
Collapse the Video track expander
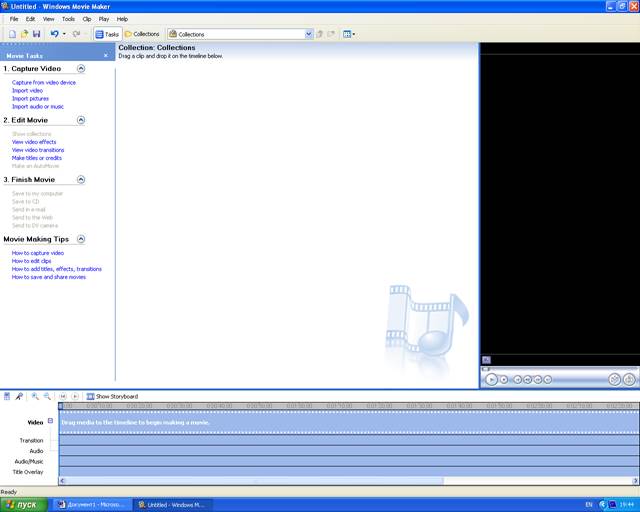point(50,421)
